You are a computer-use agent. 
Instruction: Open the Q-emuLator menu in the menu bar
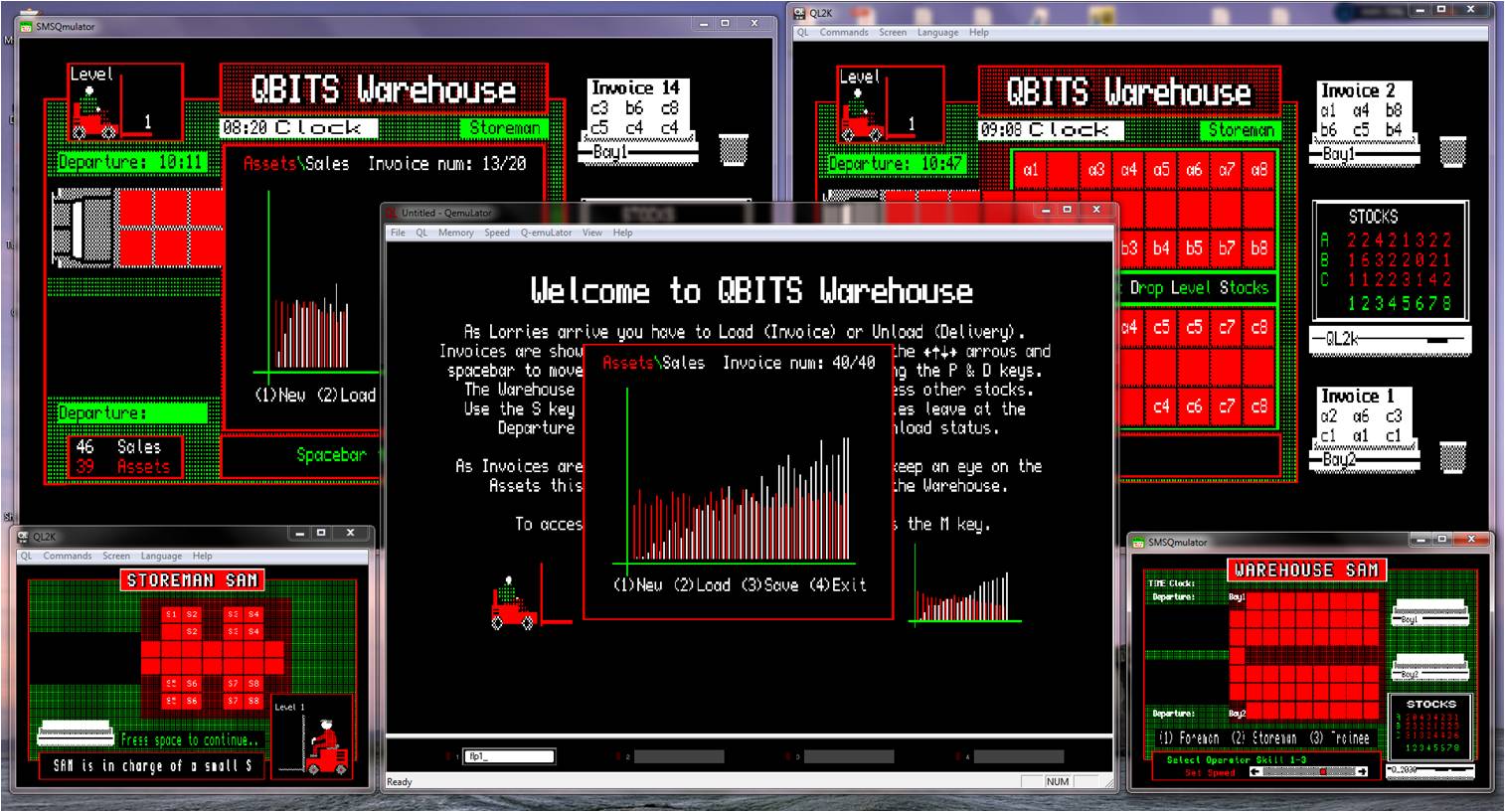tap(546, 233)
